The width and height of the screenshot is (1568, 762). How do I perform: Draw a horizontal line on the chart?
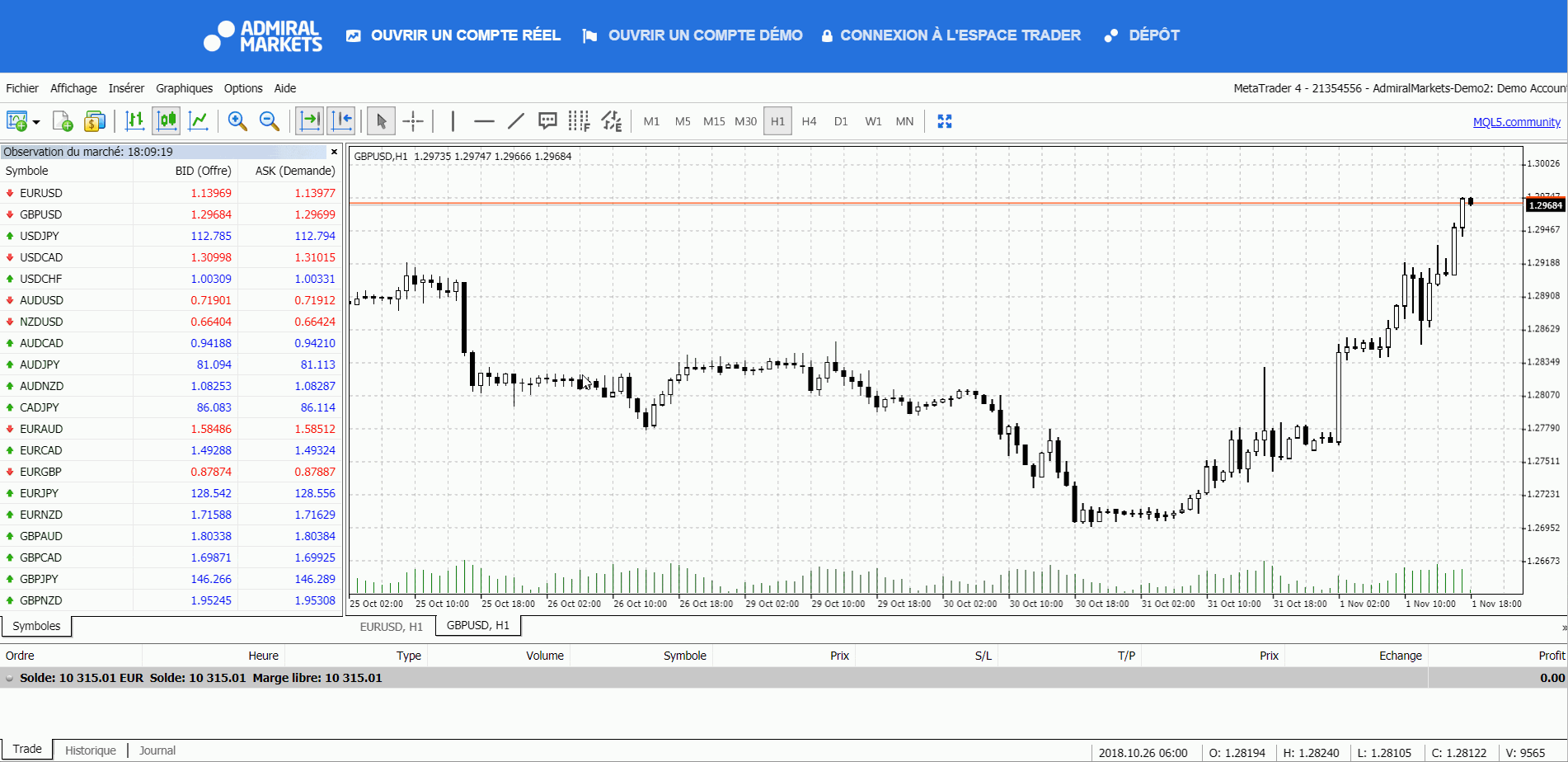tap(484, 121)
